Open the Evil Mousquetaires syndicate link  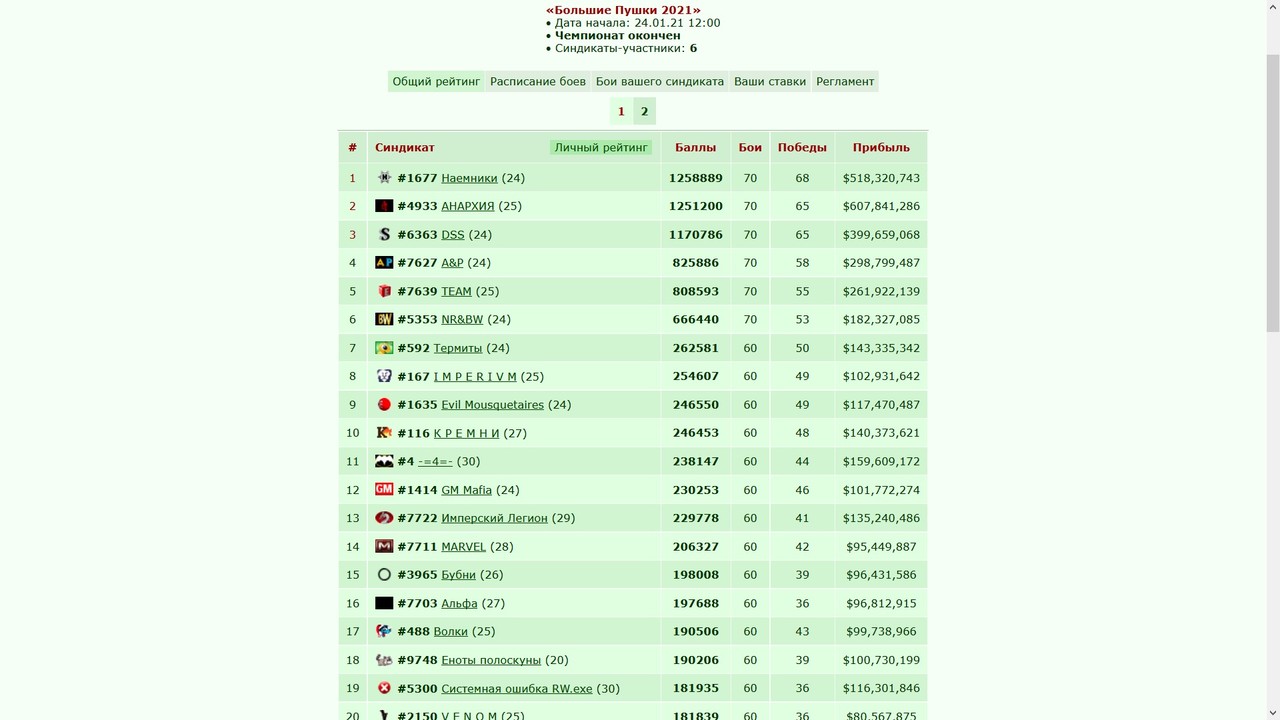[492, 405]
